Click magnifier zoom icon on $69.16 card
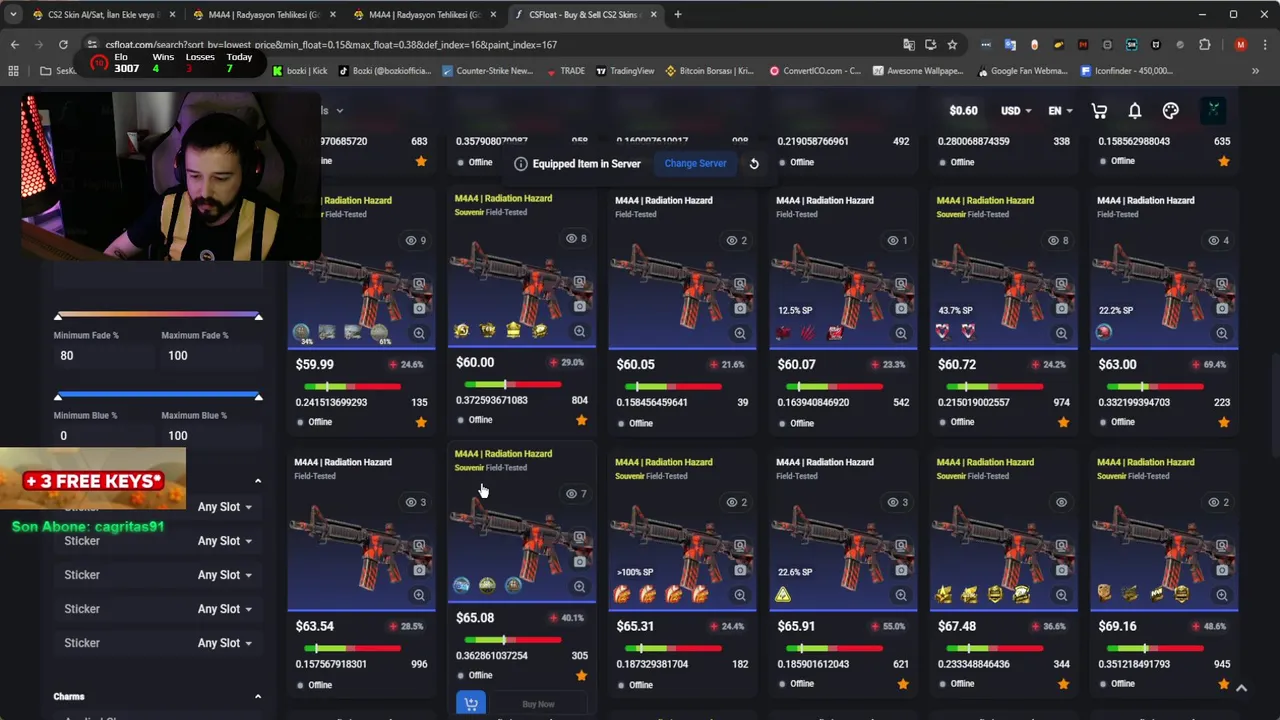This screenshot has width=1280, height=720. [x=1222, y=596]
